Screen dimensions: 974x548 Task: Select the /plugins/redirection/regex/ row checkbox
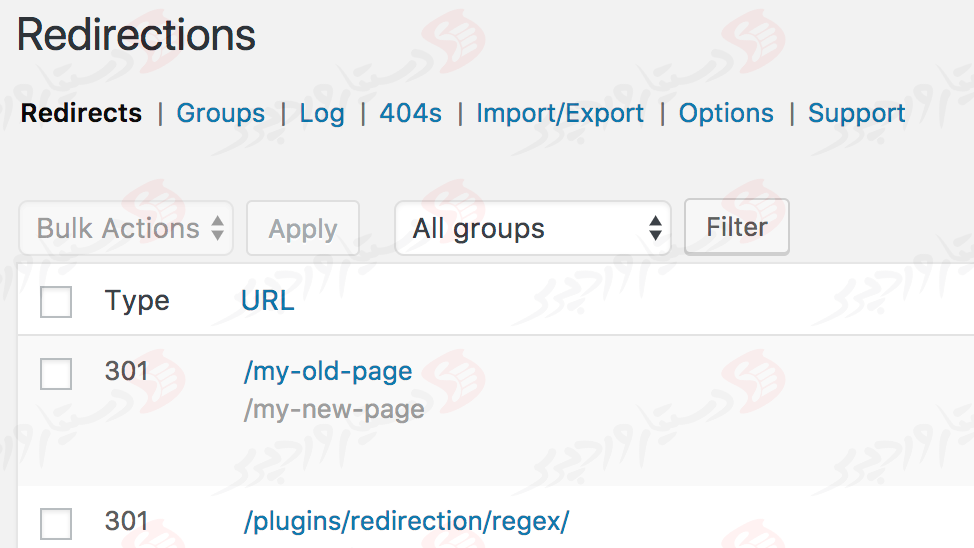tap(56, 523)
